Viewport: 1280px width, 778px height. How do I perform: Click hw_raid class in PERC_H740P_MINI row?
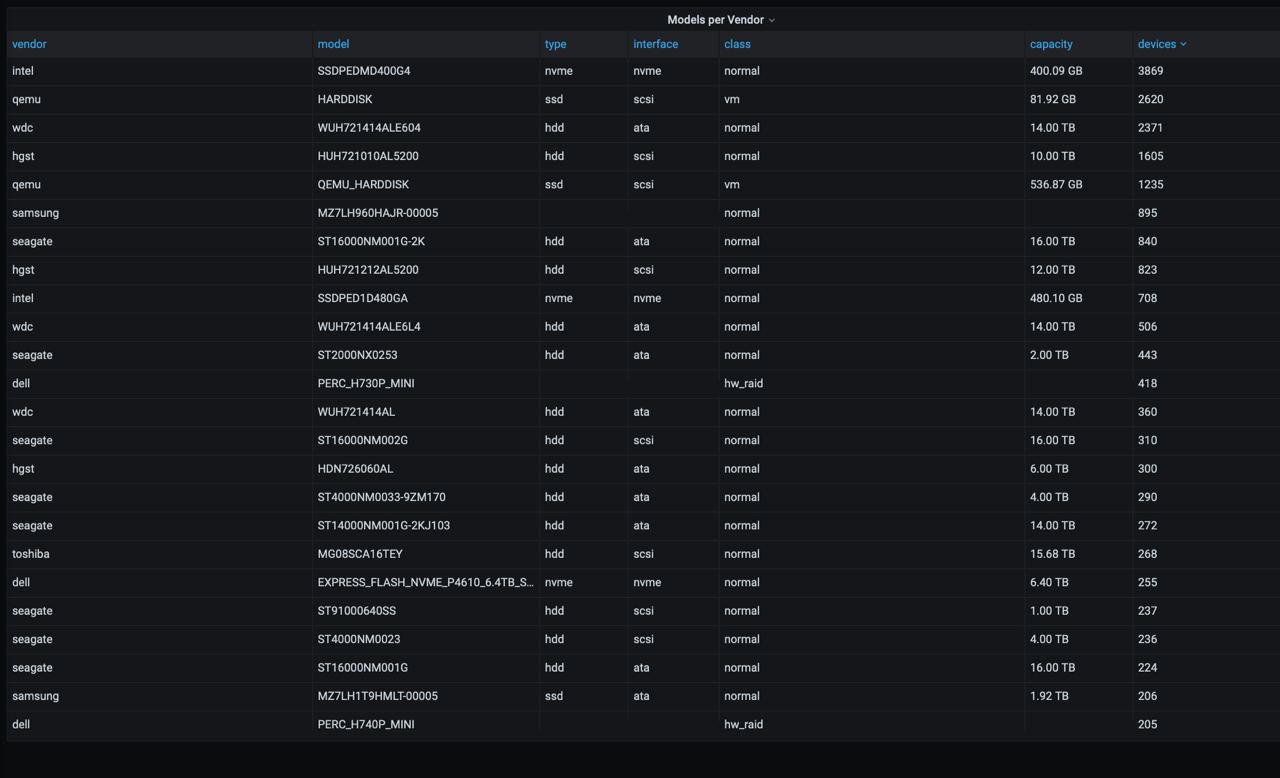point(743,724)
